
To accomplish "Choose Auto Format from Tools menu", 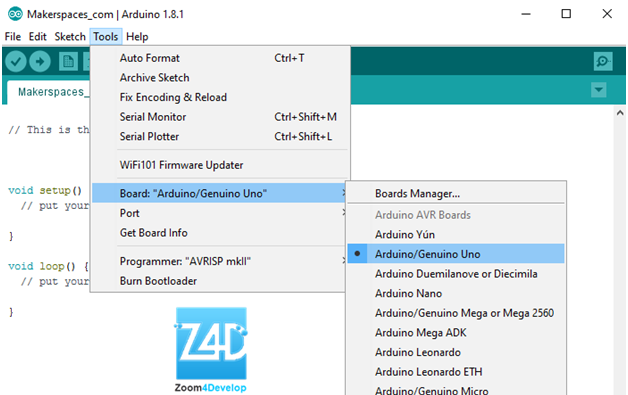I will pos(220,58).
